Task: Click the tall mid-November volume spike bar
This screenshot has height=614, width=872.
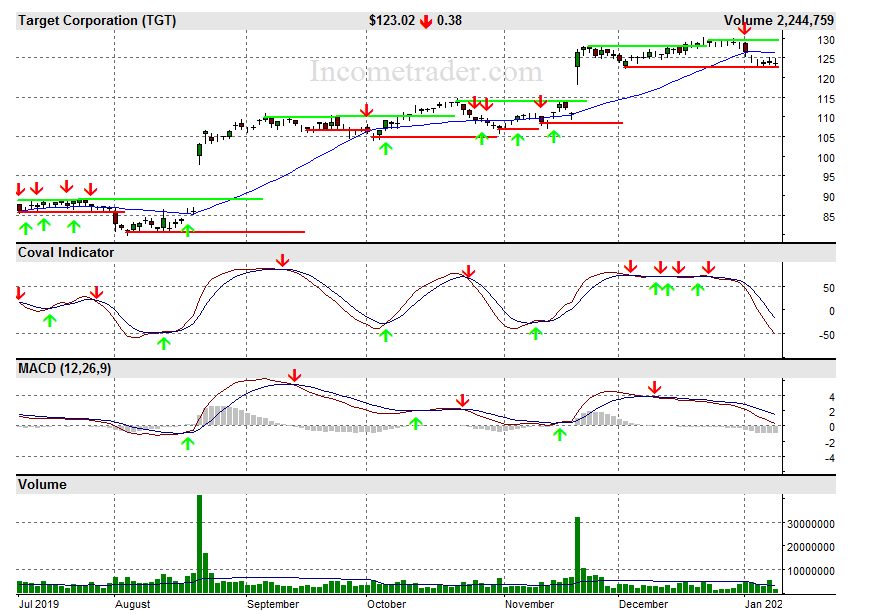Action: 577,556
